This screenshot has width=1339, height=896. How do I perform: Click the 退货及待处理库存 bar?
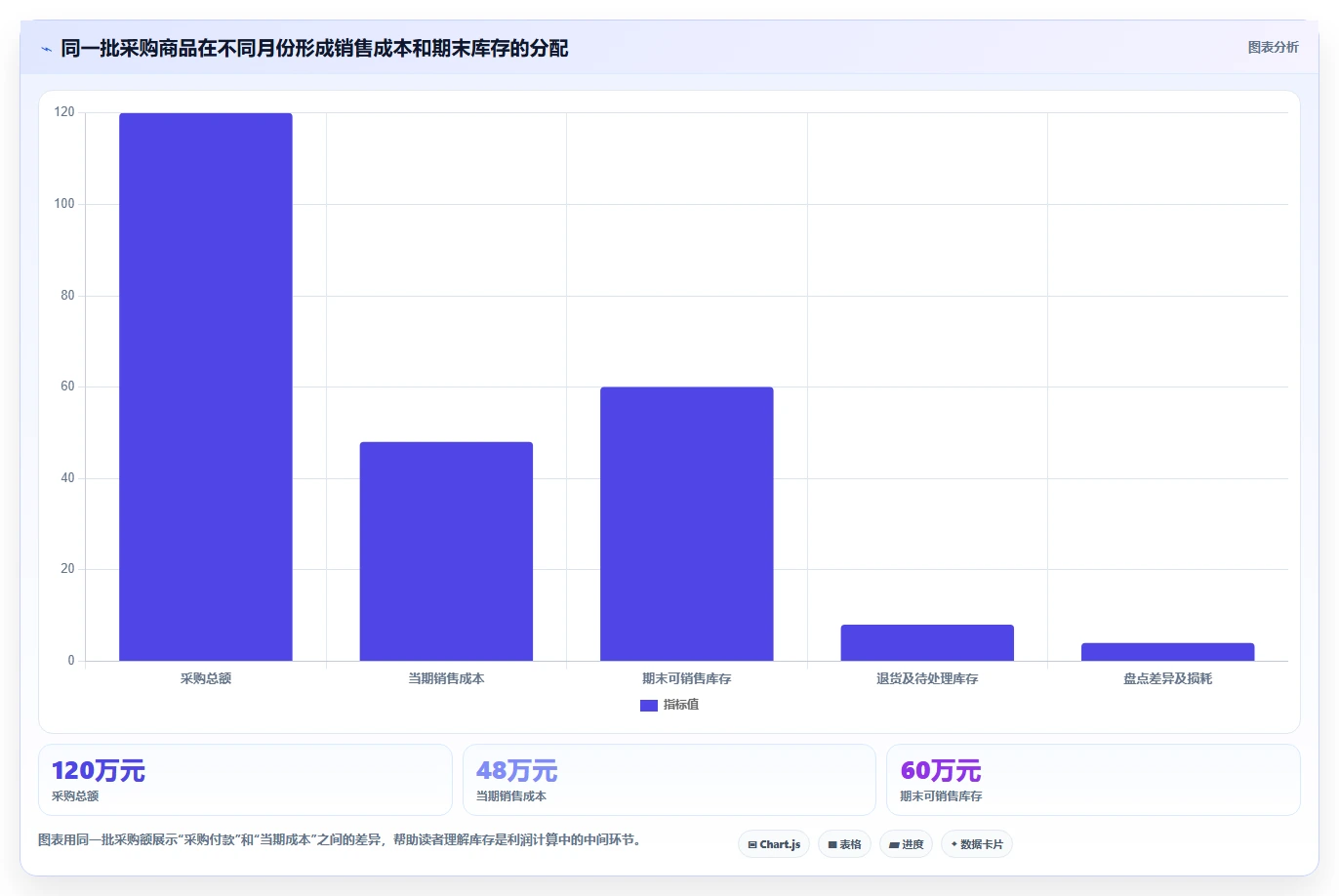click(927, 643)
